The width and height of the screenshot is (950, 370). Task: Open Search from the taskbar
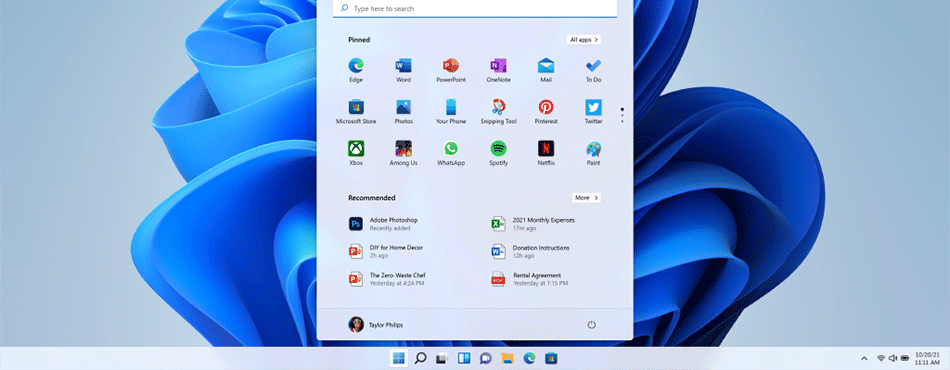420,358
